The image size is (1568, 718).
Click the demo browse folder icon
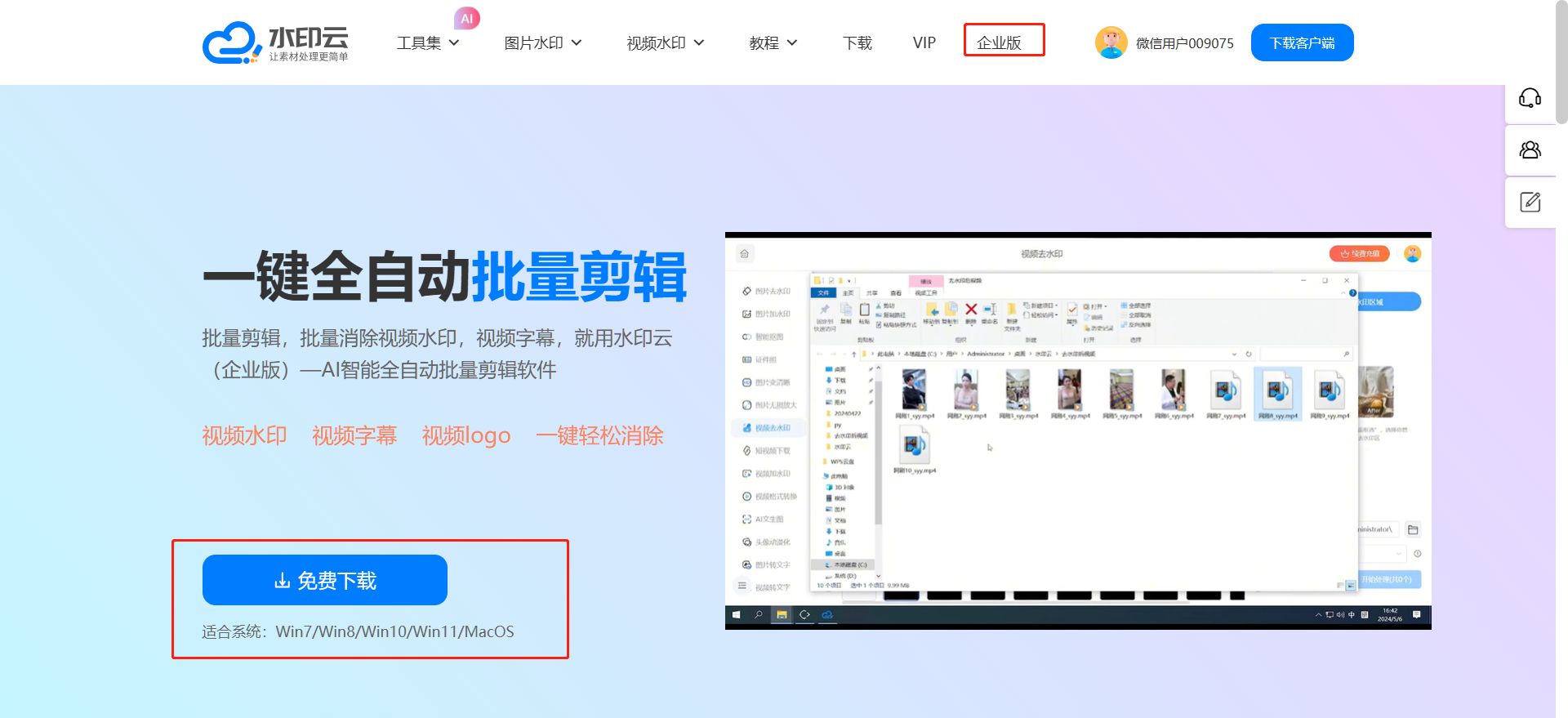click(x=1413, y=529)
